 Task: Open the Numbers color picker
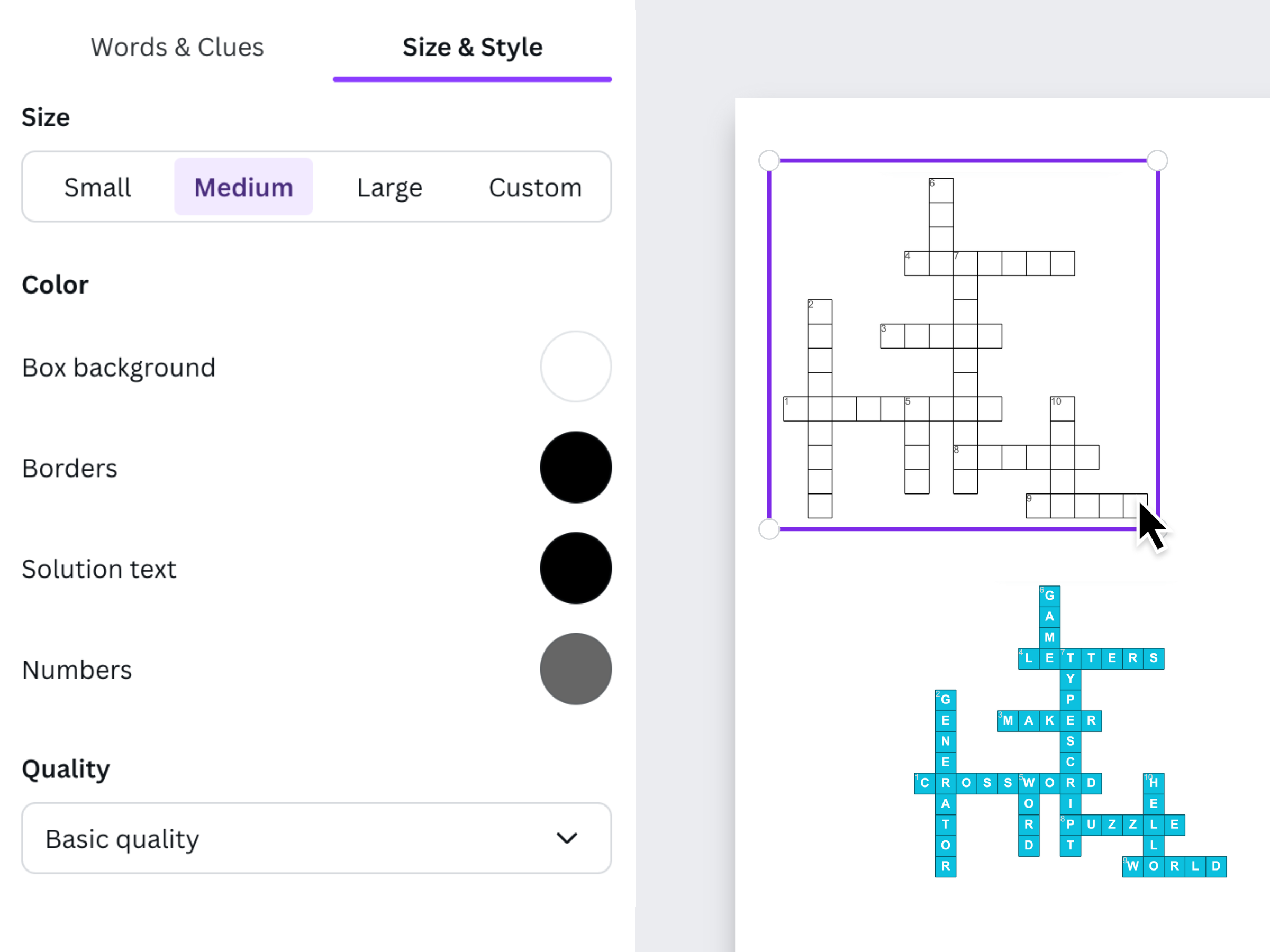(575, 669)
